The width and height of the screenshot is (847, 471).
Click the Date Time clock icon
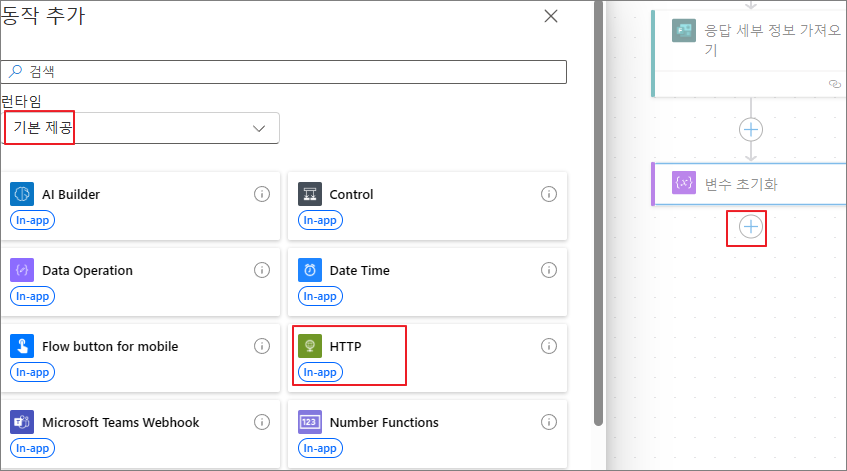coord(310,270)
